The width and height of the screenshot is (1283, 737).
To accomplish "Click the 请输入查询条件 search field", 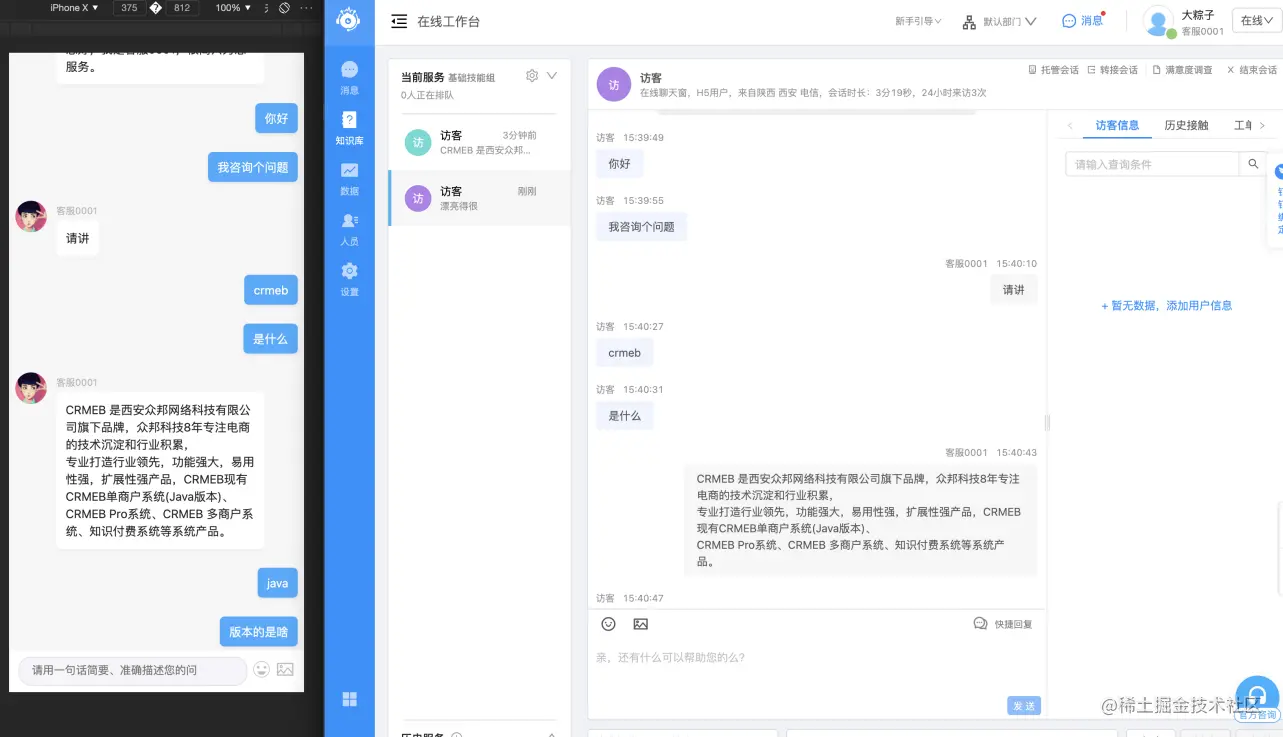I will (1152, 164).
